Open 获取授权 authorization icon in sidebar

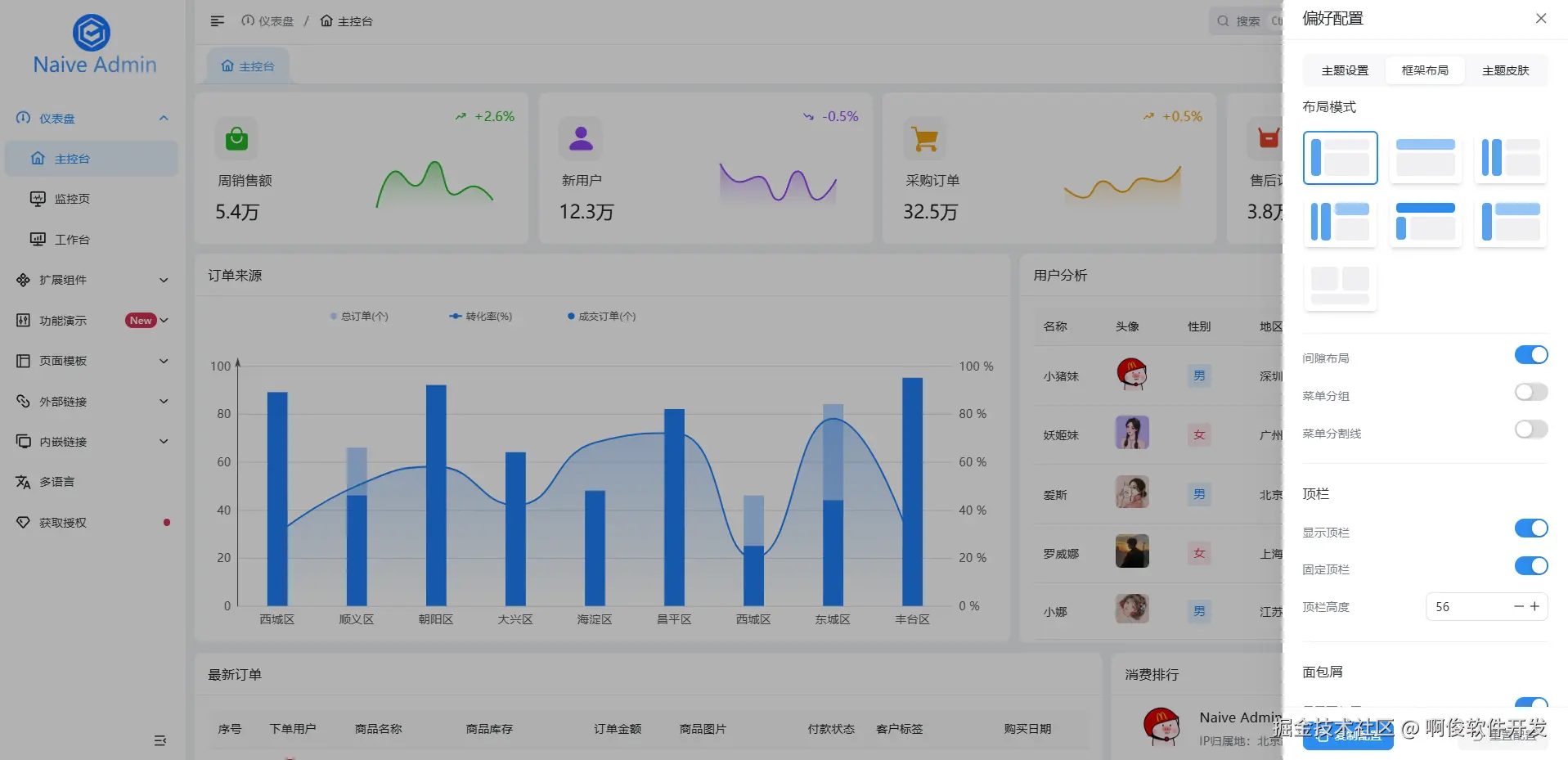click(x=23, y=522)
